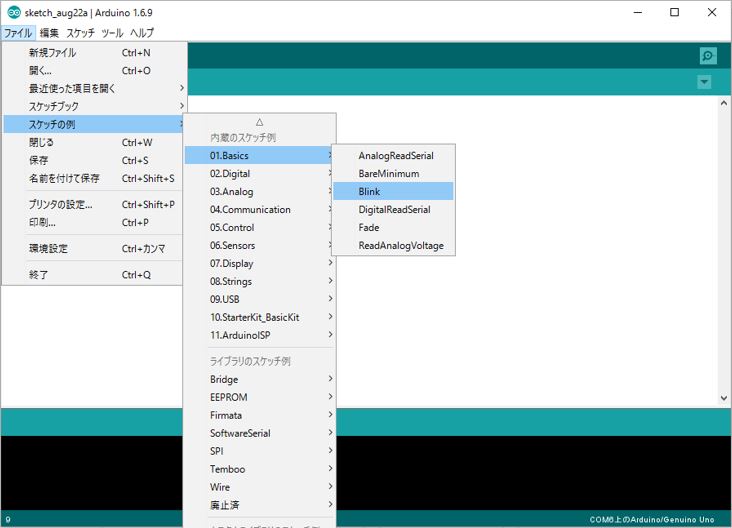Click editor scrollbar down arrow
This screenshot has width=732, height=528.
point(724,398)
